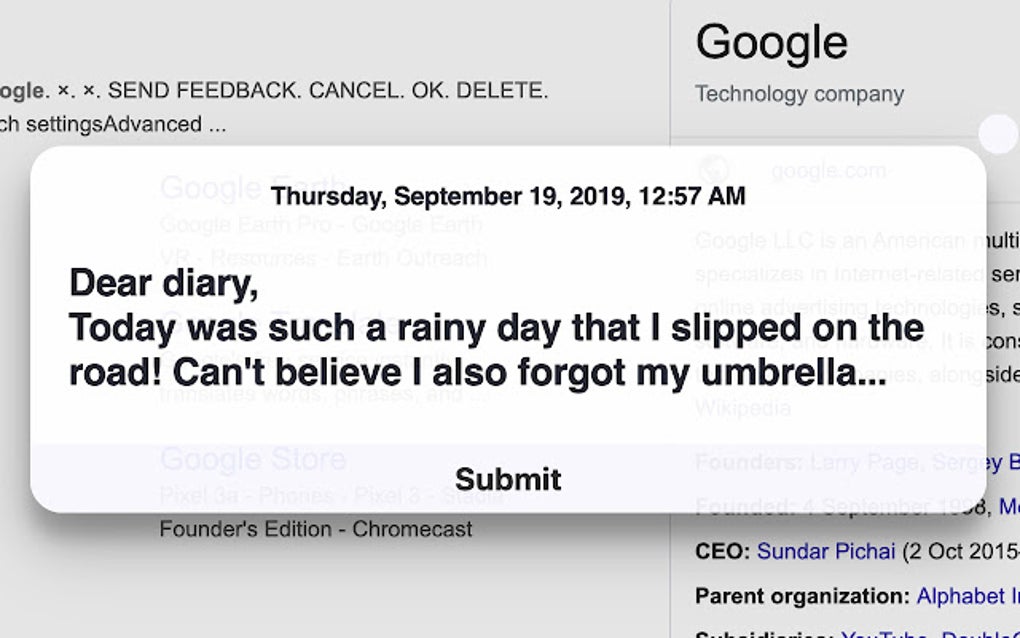Click the google.com website link
Image resolution: width=1020 pixels, height=638 pixels.
tap(829, 170)
